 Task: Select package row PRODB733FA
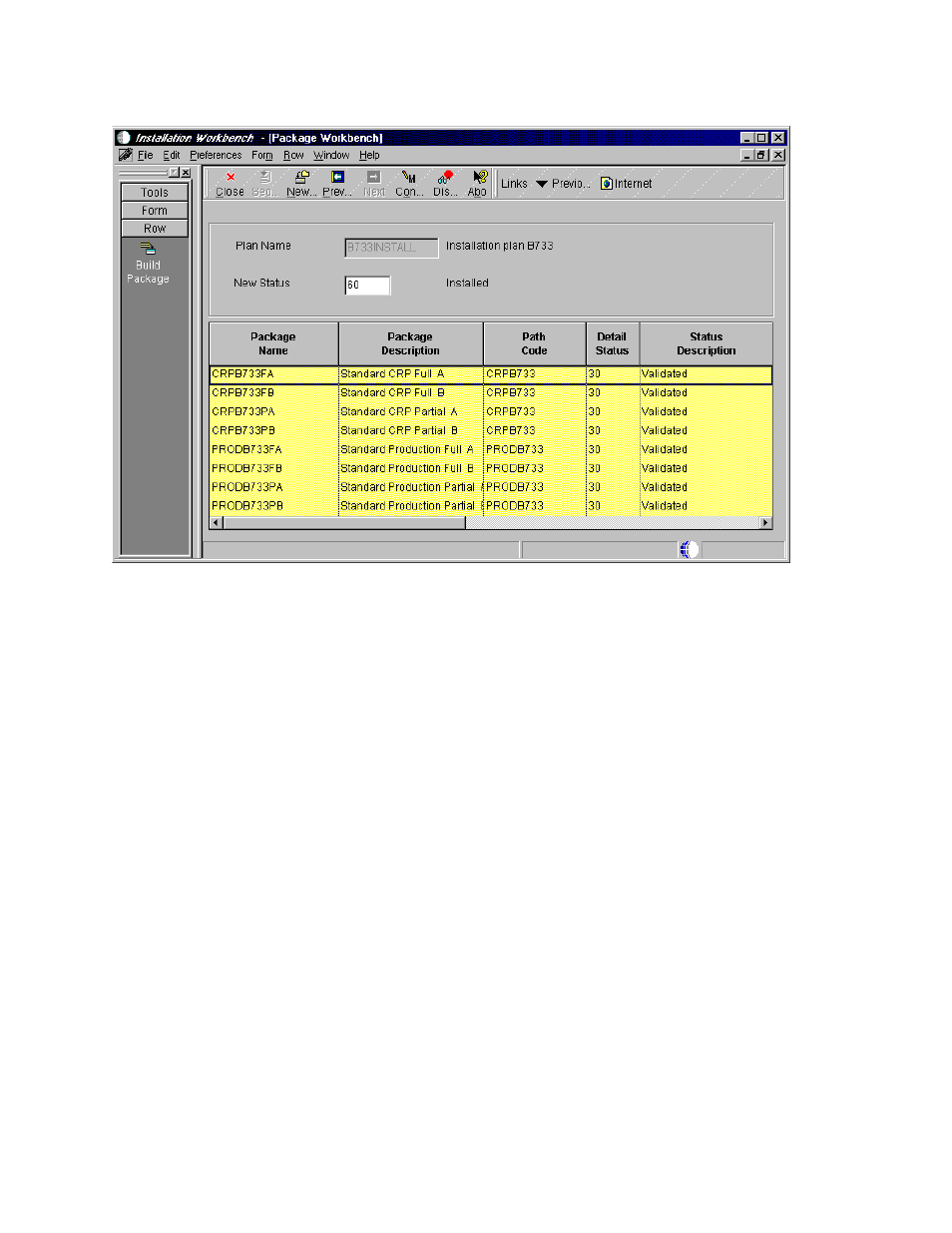point(491,450)
